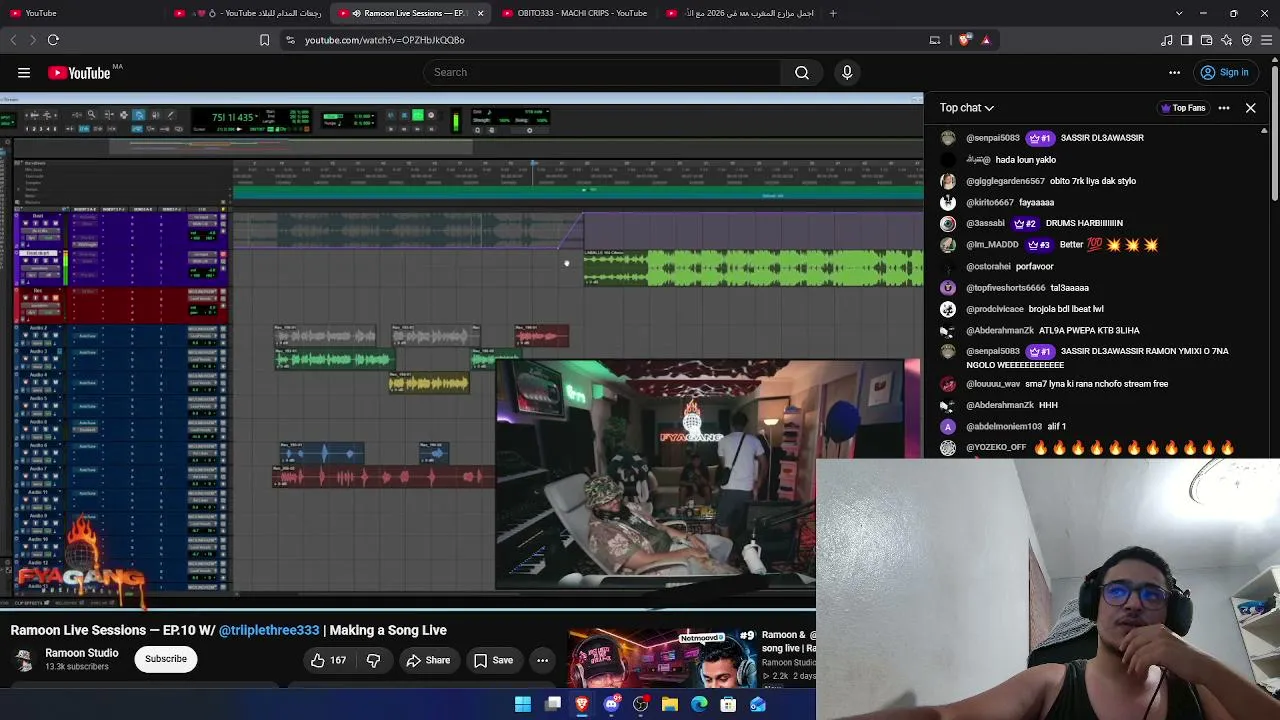Open more actions beside Save
This screenshot has width=1280, height=720.
coord(542,660)
